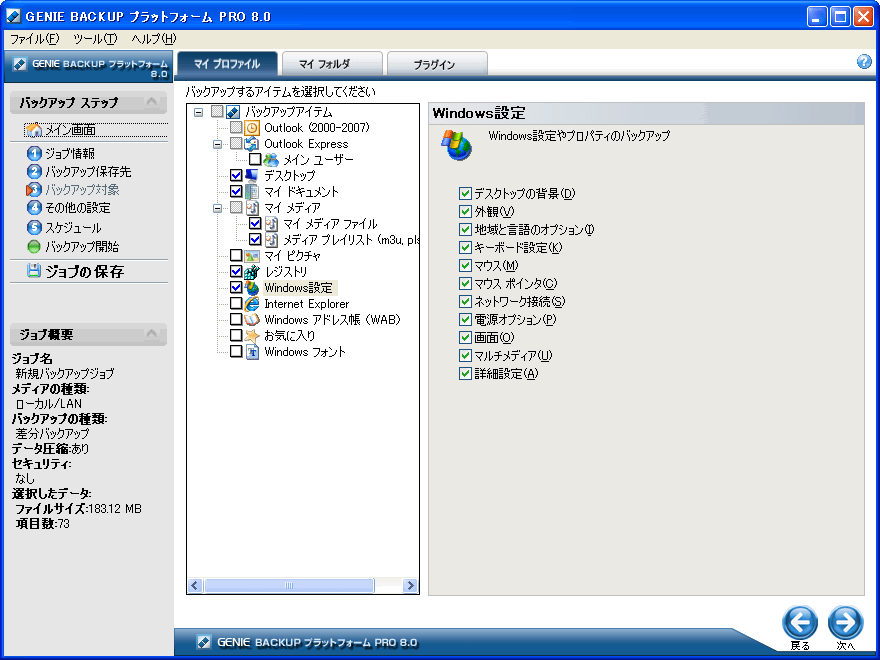Open the ファイル(F) menu

[34, 39]
